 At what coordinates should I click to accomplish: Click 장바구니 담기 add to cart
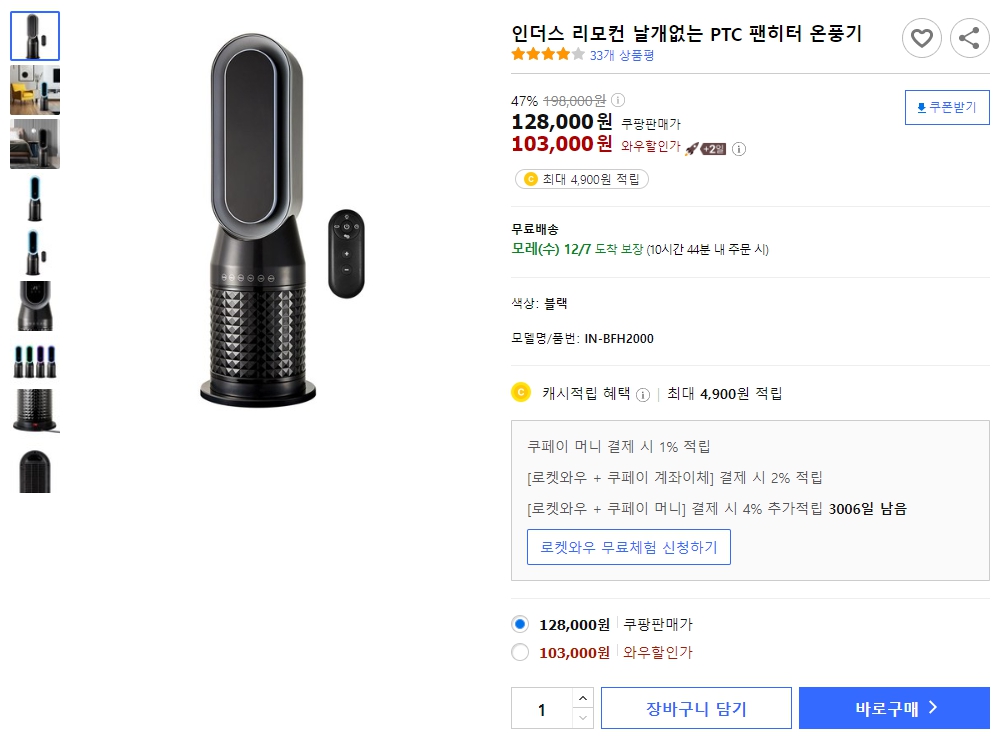696,708
